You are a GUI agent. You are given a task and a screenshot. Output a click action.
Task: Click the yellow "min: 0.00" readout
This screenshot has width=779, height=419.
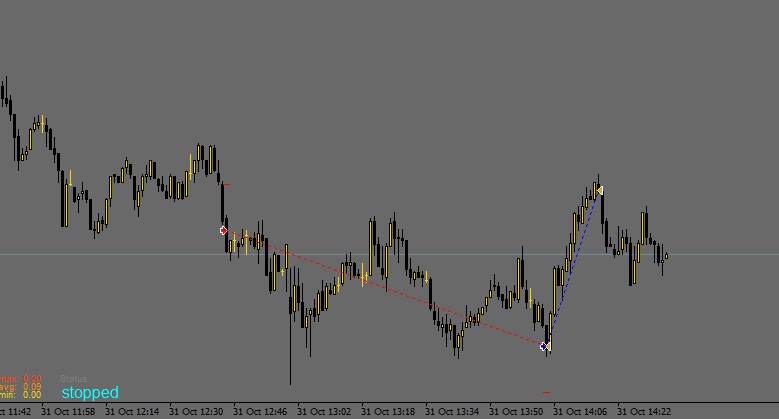(x=21, y=395)
